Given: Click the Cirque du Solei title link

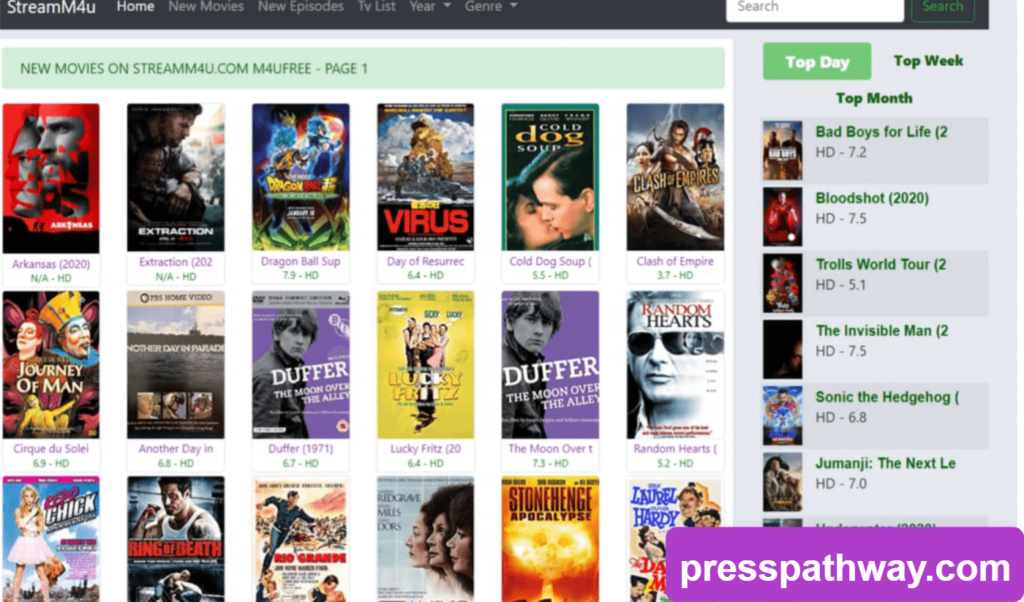Looking at the screenshot, I should coord(51,449).
